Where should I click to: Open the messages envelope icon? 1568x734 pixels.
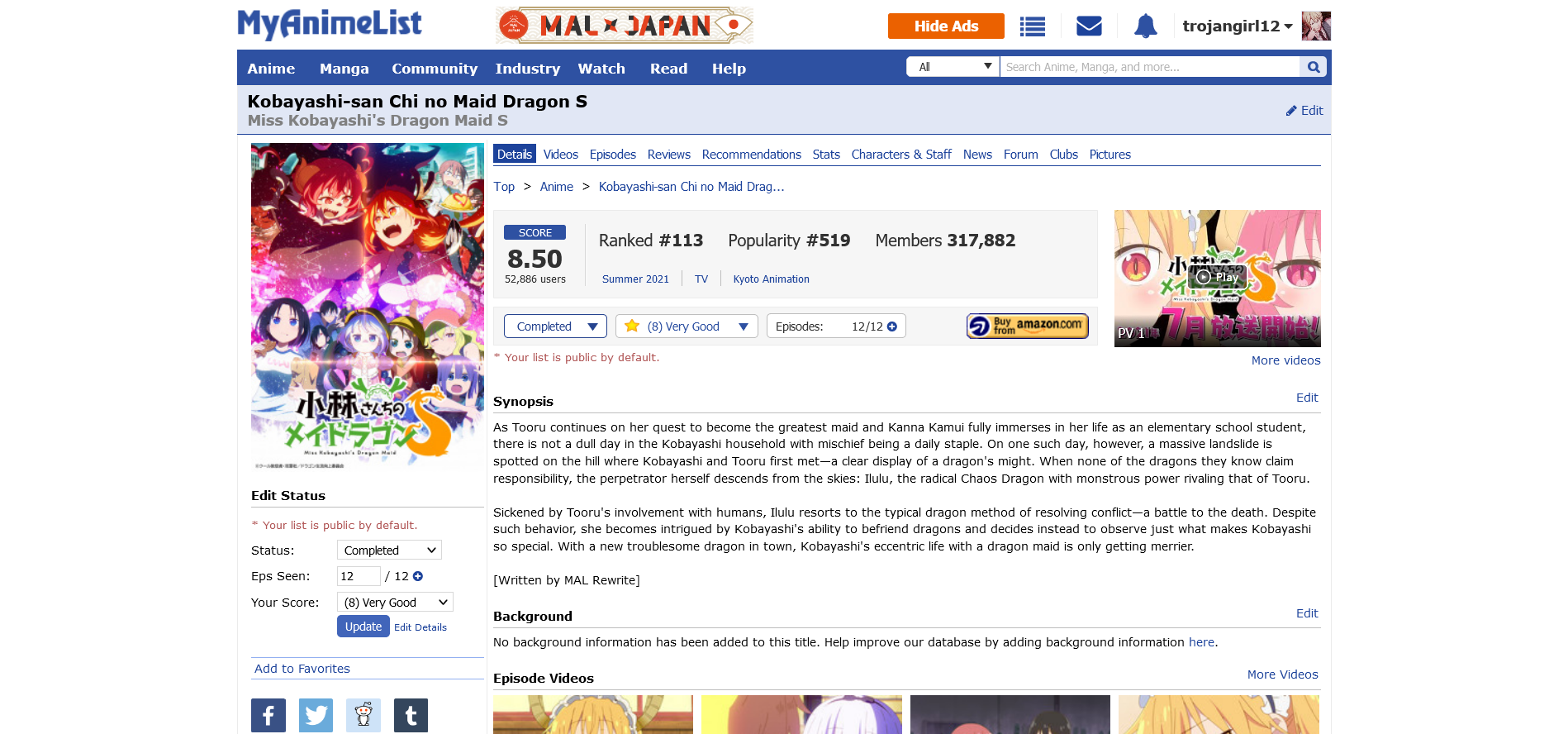[x=1089, y=26]
